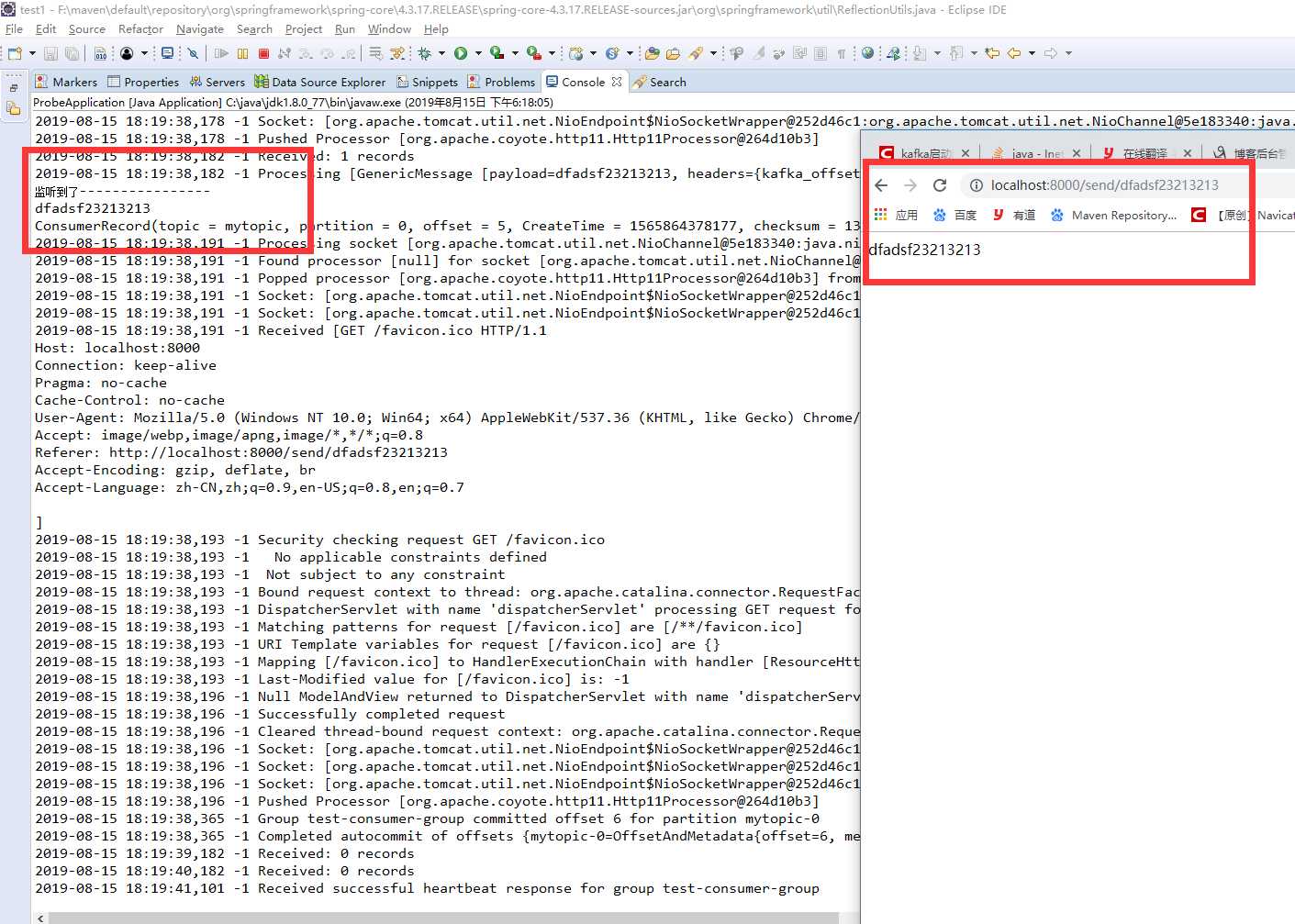Click the New file toolbar icon
This screenshot has height=924, width=1295.
(x=16, y=53)
